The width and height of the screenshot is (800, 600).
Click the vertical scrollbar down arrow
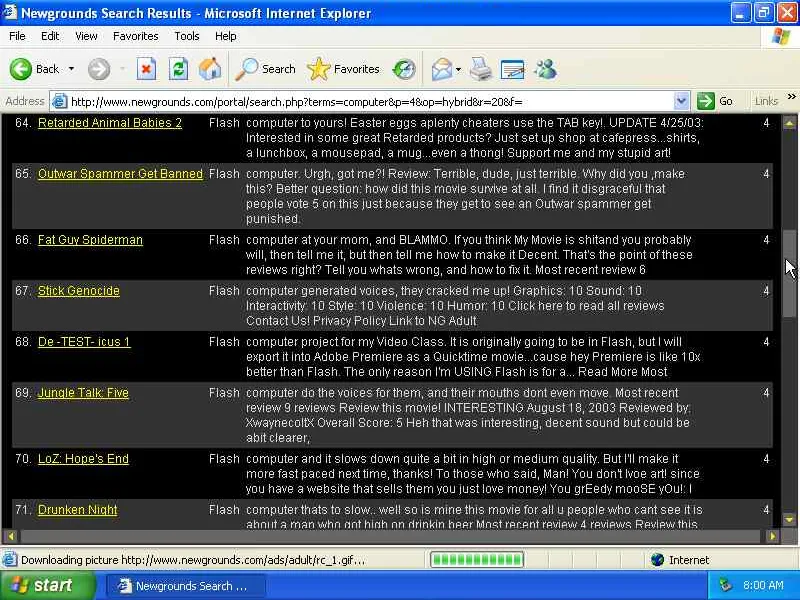(789, 520)
